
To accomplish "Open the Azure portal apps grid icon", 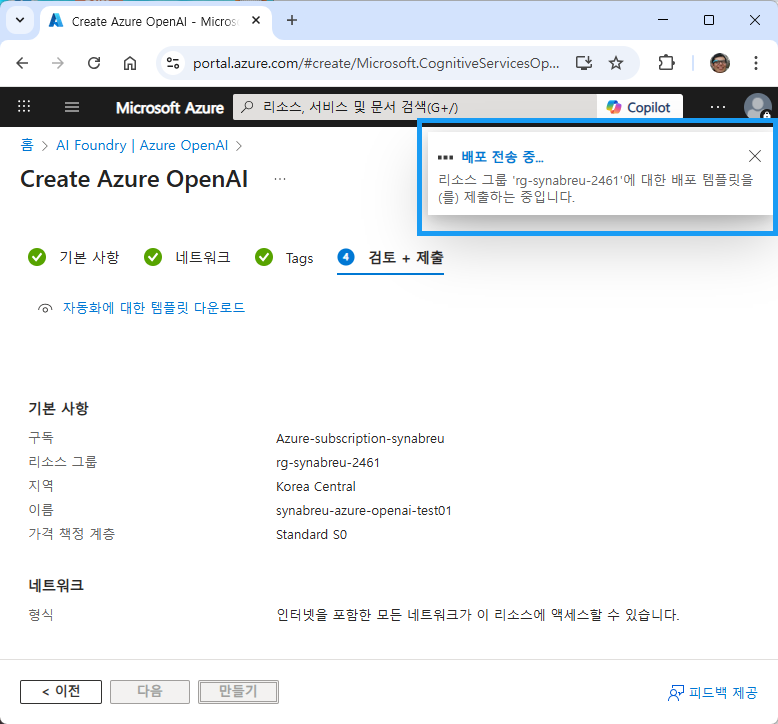I will 24,106.
